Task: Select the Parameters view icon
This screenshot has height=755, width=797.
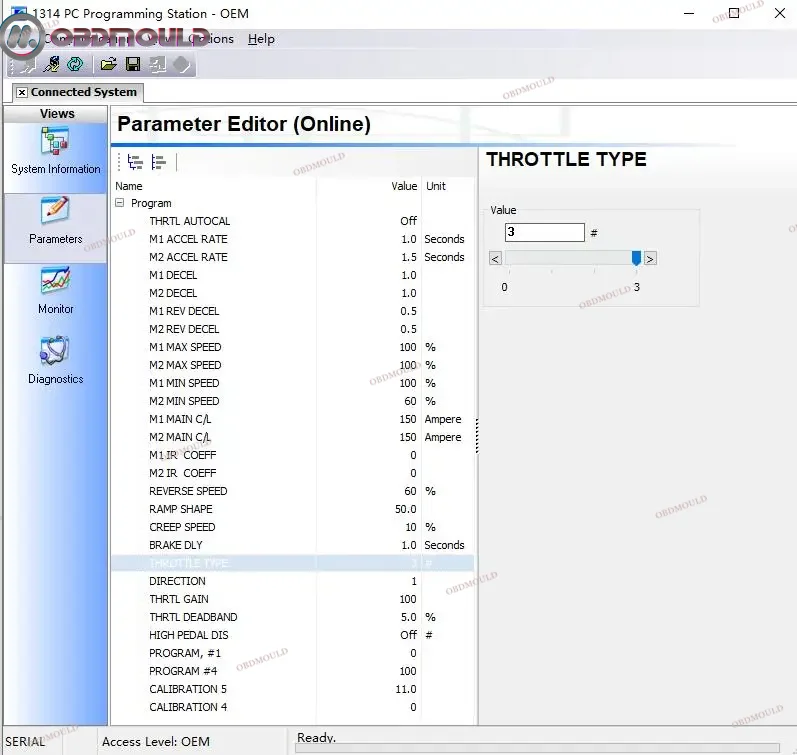Action: pyautogui.click(x=55, y=220)
